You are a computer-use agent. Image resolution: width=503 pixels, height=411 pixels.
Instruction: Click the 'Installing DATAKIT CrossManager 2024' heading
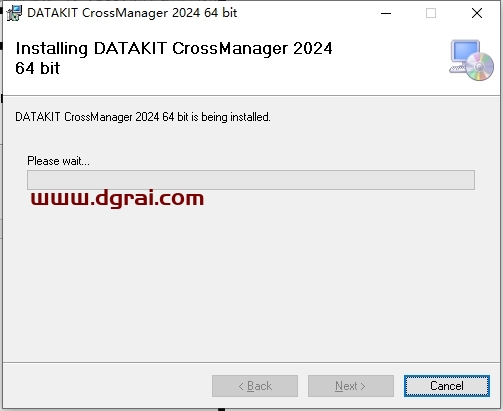pyautogui.click(x=174, y=58)
